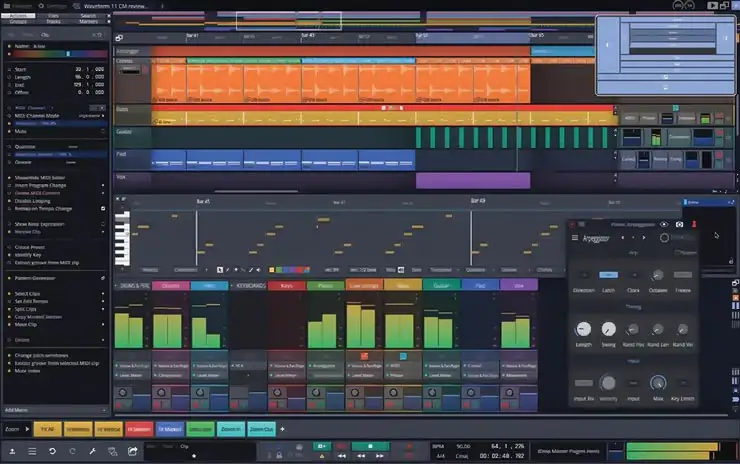The height and width of the screenshot is (464, 740).
Task: Click the fullscreen icon at top right corner
Action: [725, 6]
